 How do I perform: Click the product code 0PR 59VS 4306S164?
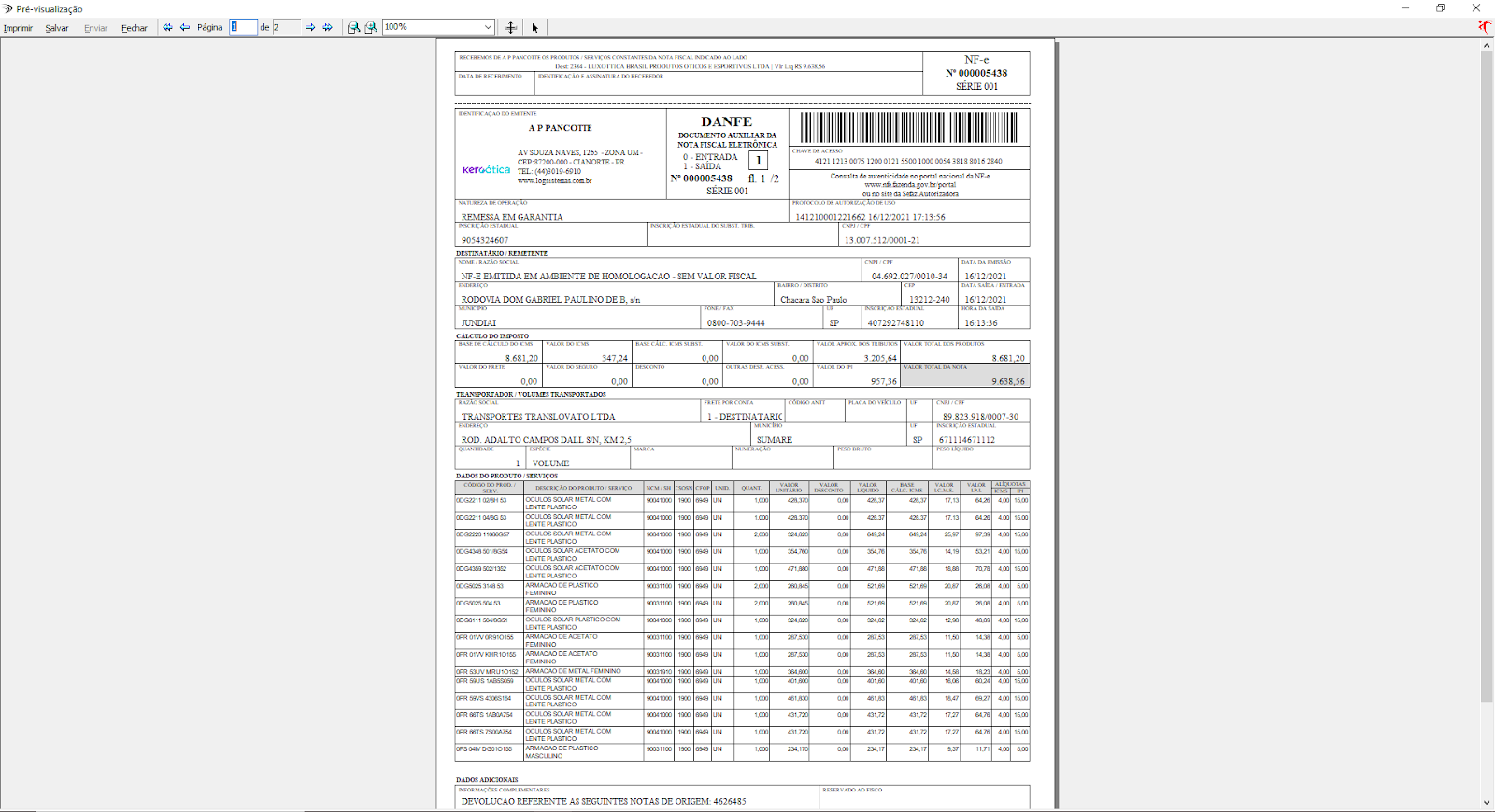pyautogui.click(x=484, y=698)
